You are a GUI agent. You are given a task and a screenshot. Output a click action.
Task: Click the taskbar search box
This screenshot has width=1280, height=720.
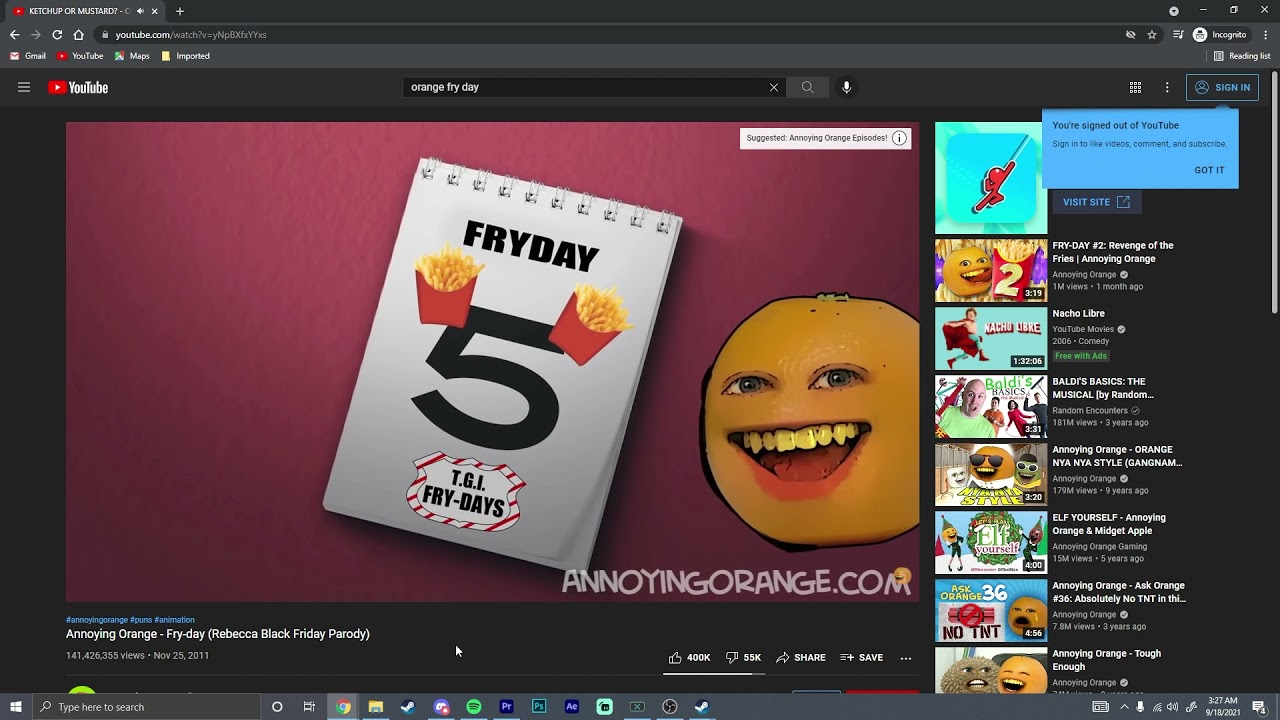146,707
